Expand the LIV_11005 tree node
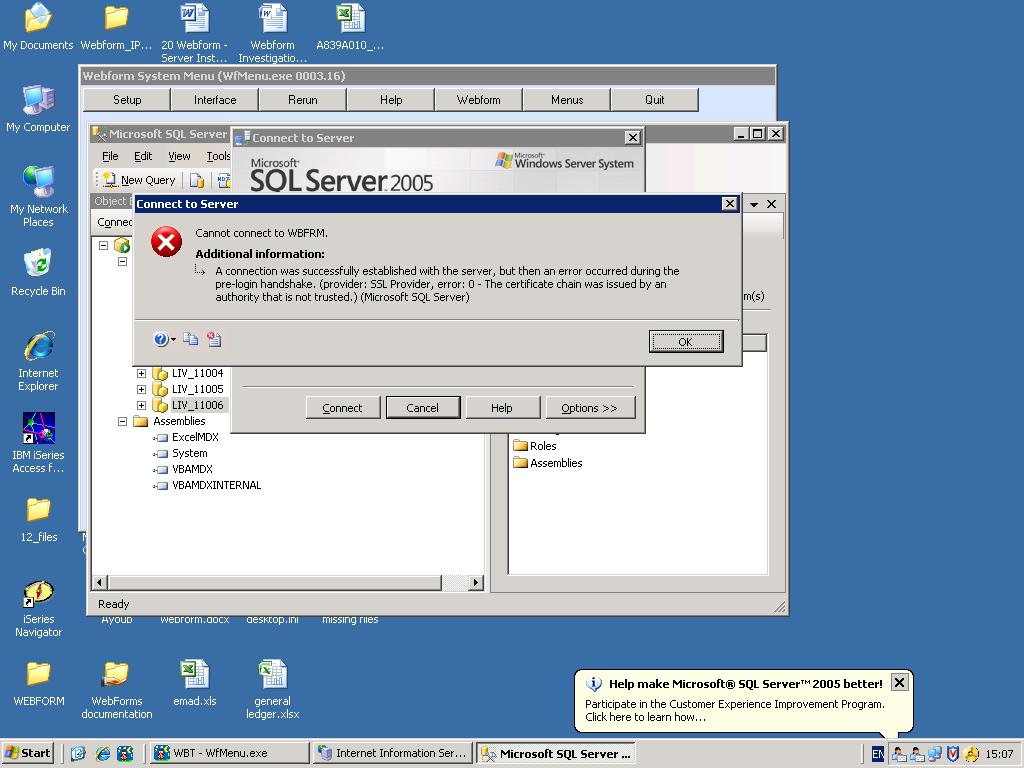Screen dimensions: 1024x768 [x=141, y=389]
